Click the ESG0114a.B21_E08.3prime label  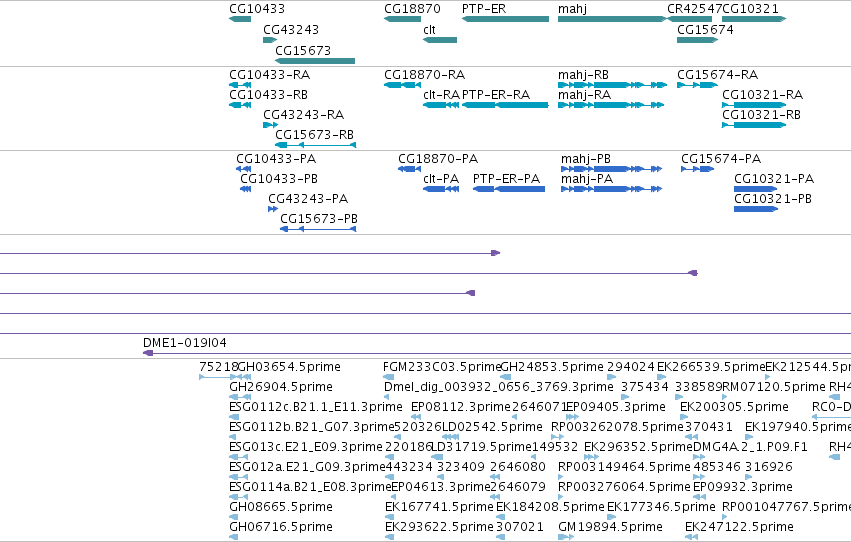[x=310, y=487]
